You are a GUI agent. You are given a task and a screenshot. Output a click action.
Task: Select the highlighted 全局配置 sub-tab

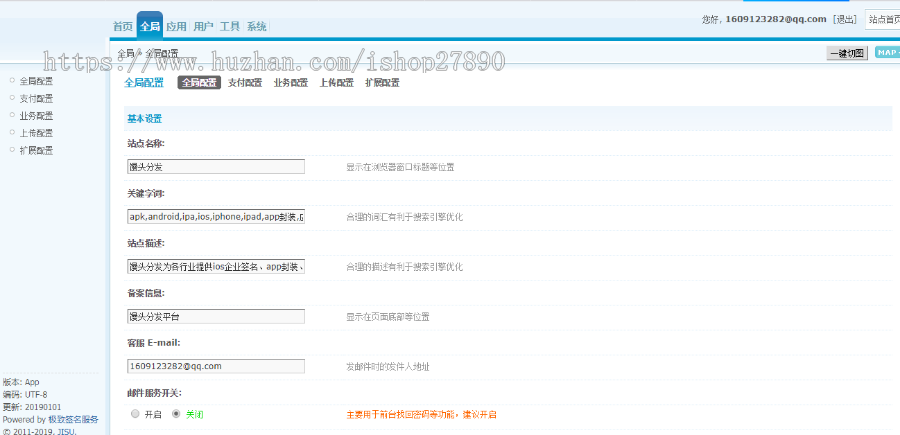click(199, 83)
